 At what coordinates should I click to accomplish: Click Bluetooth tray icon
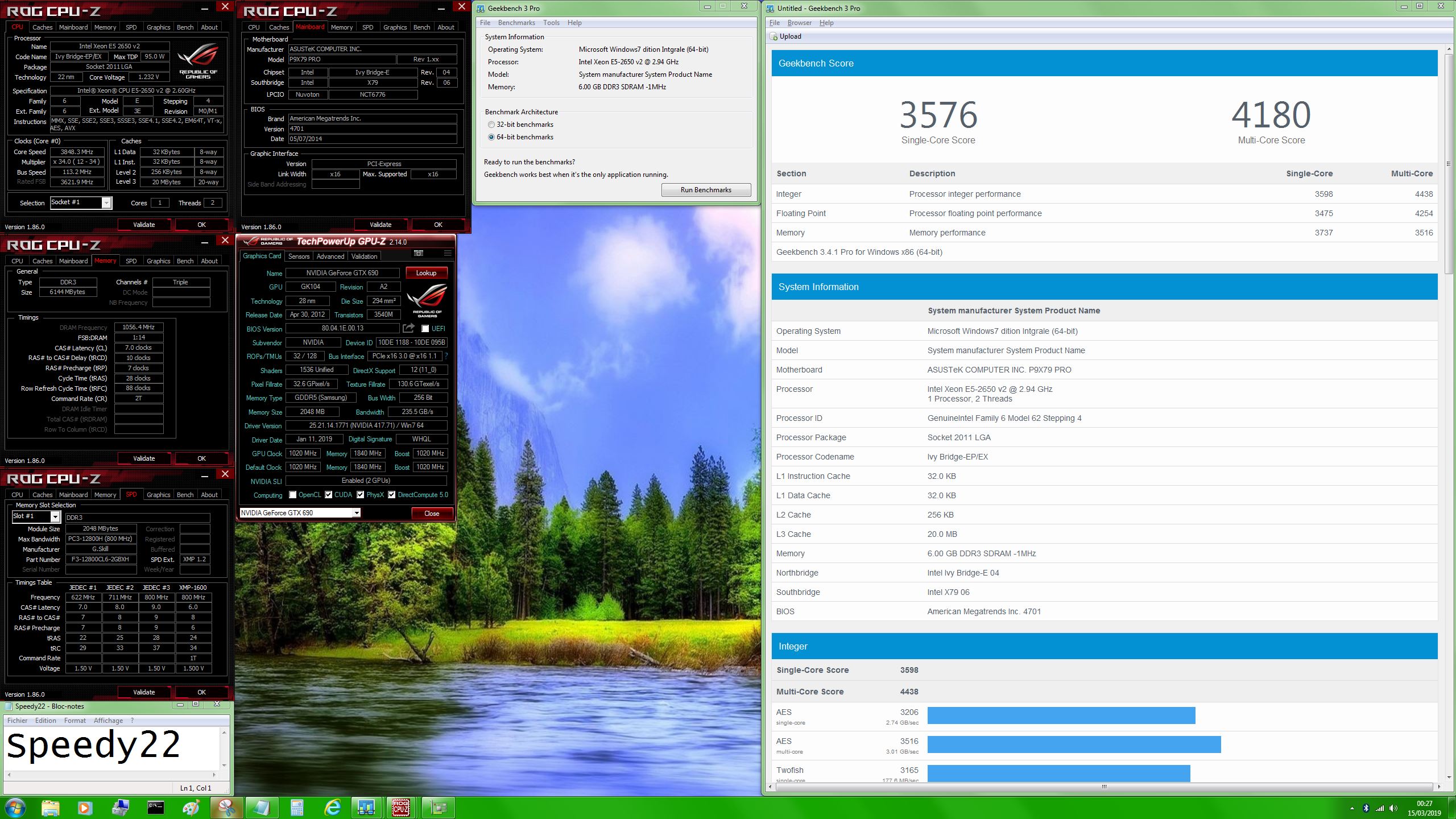pos(1366,808)
